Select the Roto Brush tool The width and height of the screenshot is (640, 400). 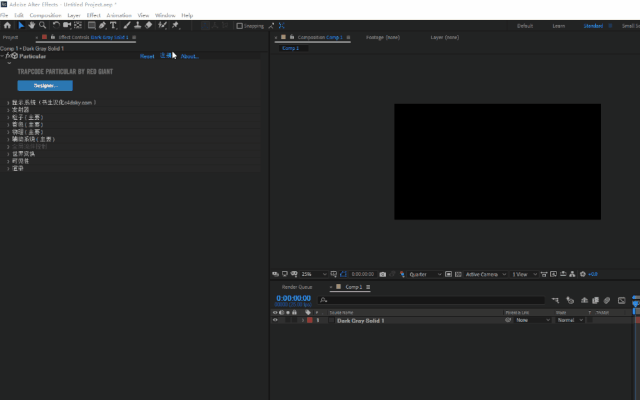click(x=162, y=25)
